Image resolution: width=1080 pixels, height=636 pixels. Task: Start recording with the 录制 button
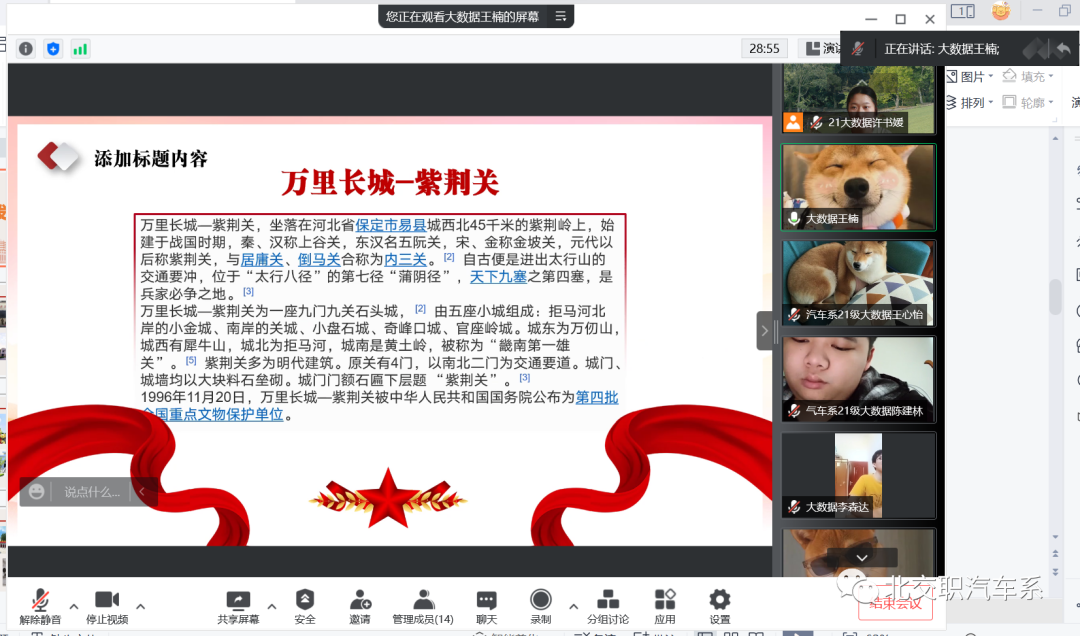click(541, 601)
